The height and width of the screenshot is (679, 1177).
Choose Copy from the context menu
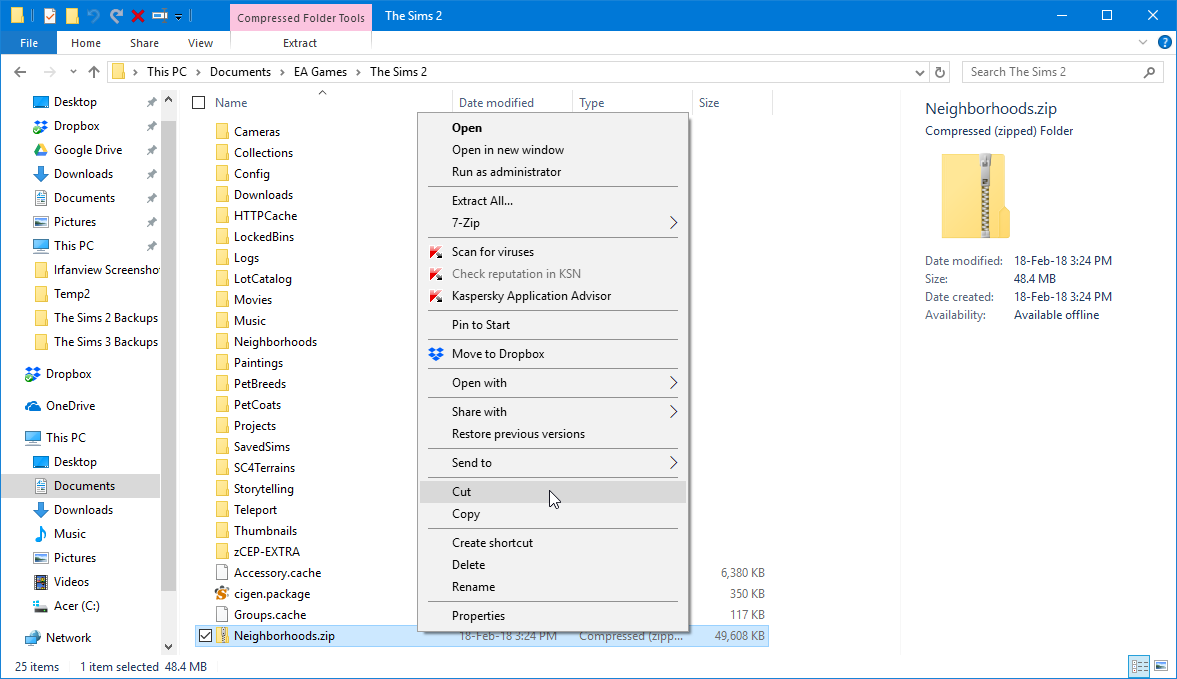pos(553,514)
